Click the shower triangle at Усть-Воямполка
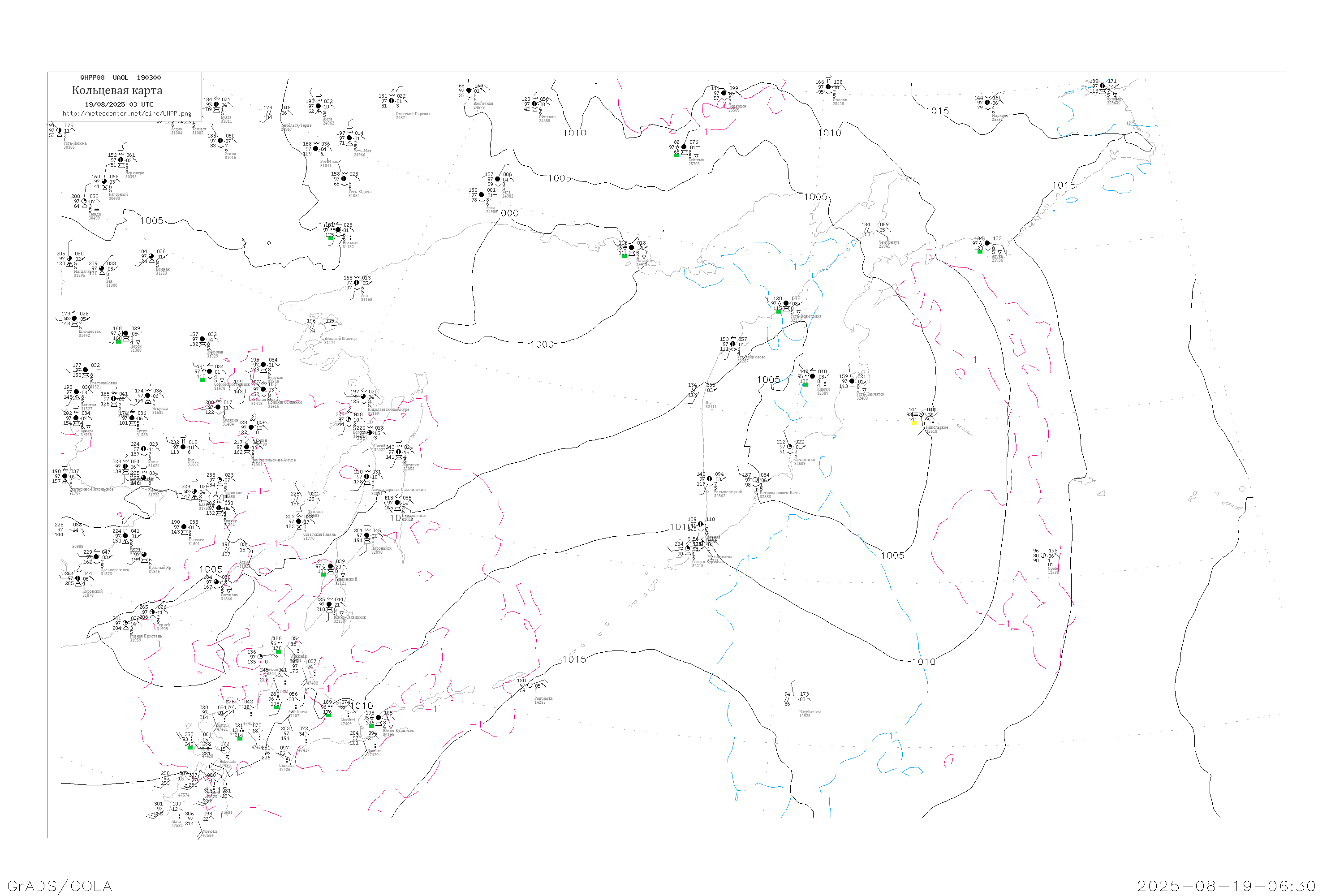 click(798, 312)
